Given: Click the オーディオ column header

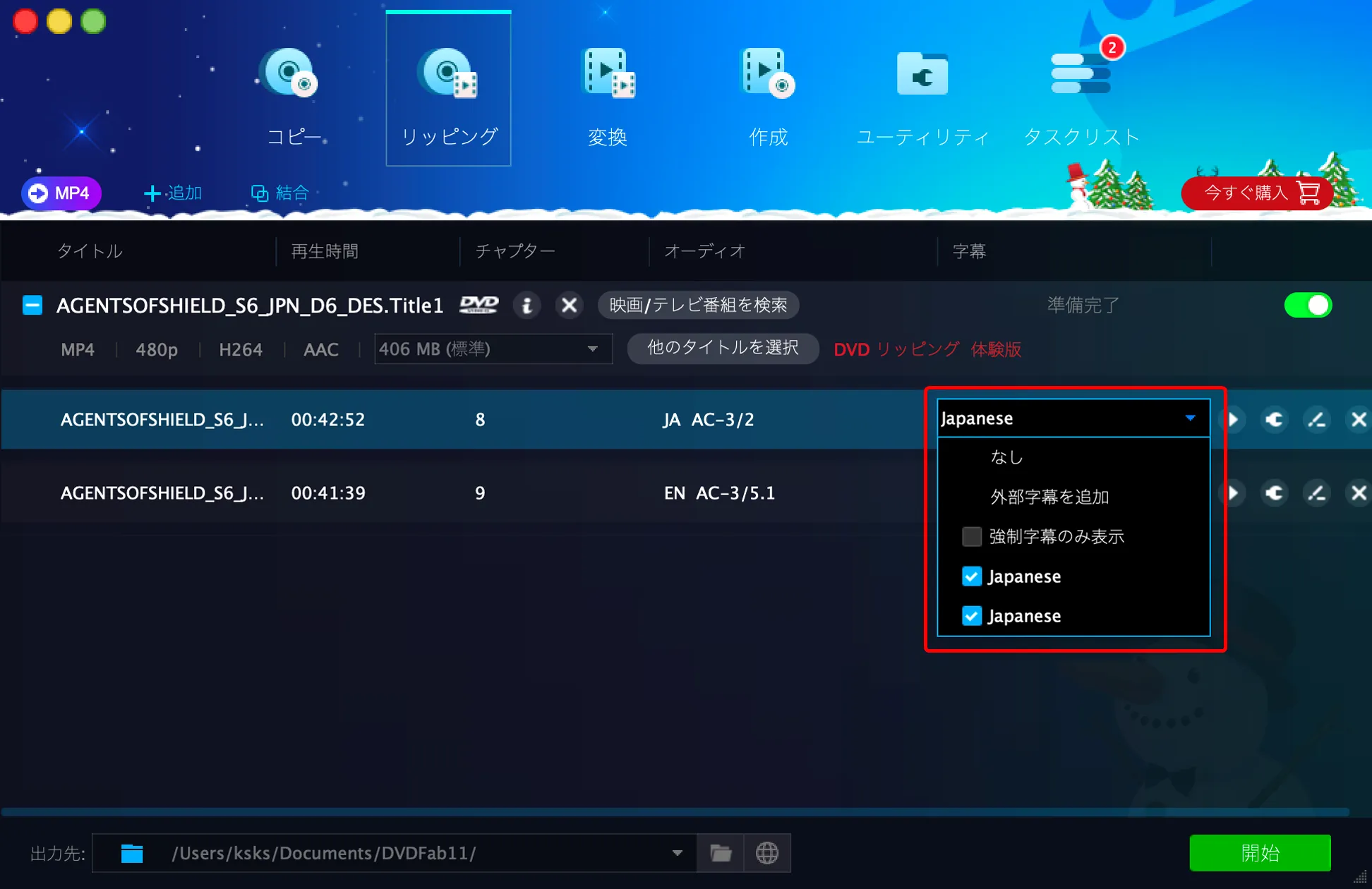Looking at the screenshot, I should (x=704, y=251).
